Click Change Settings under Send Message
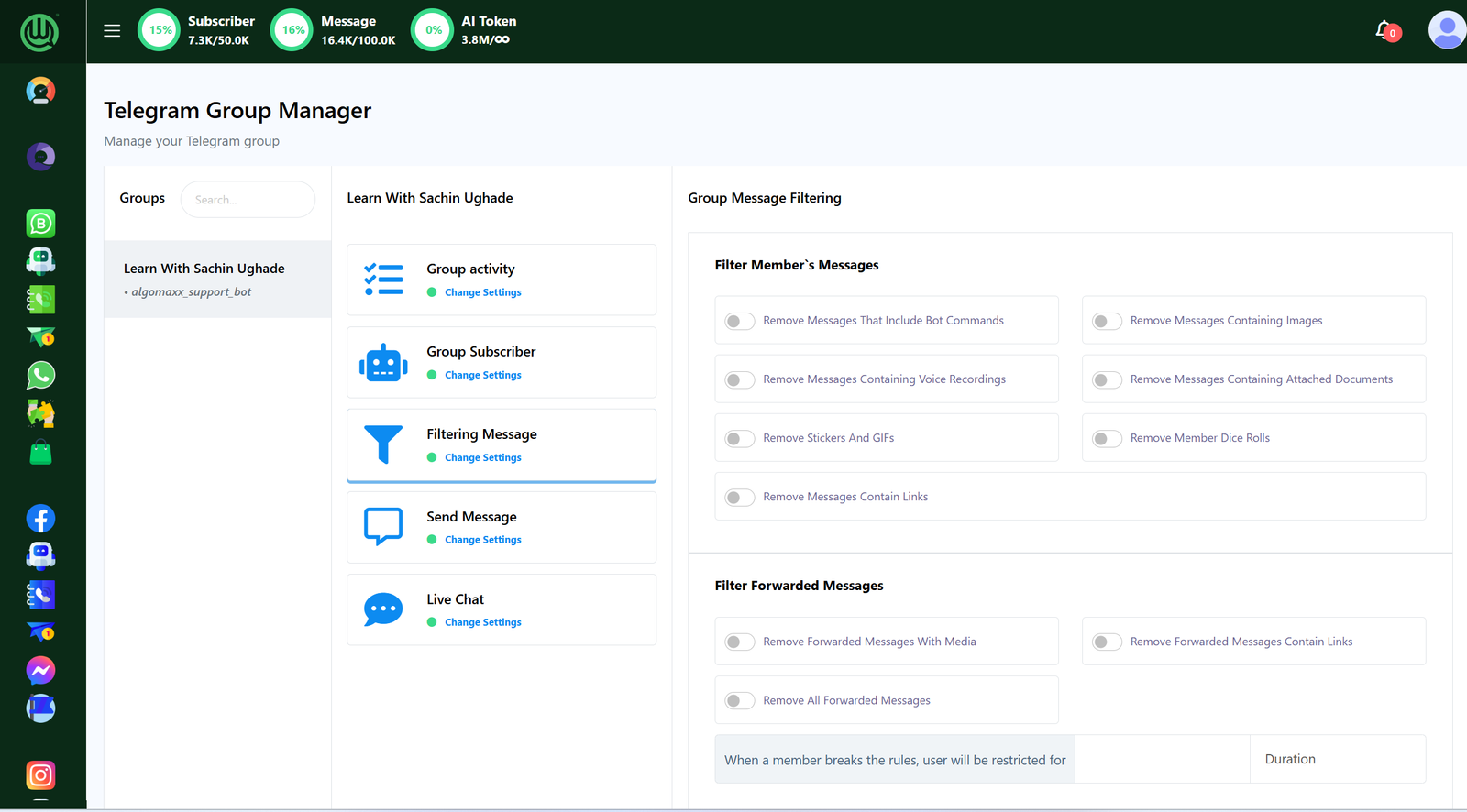Image resolution: width=1467 pixels, height=812 pixels. (x=483, y=540)
